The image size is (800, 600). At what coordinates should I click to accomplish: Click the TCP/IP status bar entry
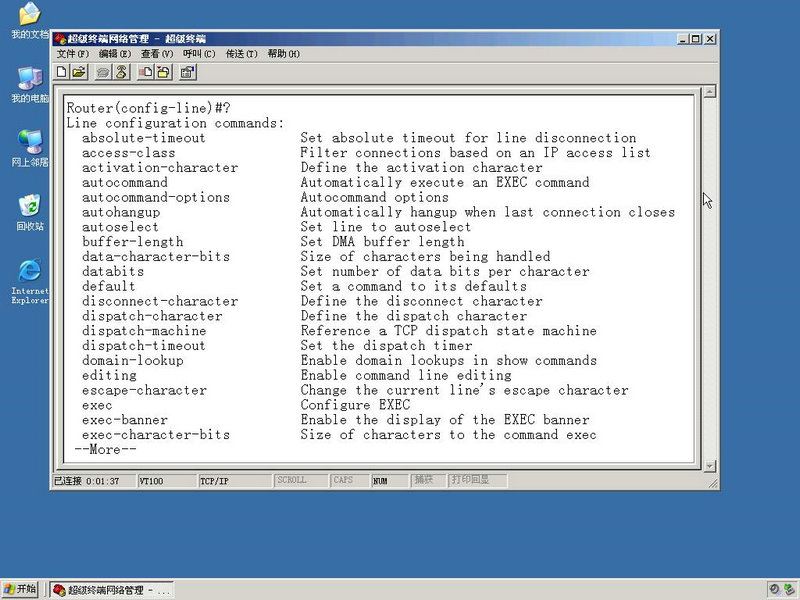pyautogui.click(x=235, y=481)
